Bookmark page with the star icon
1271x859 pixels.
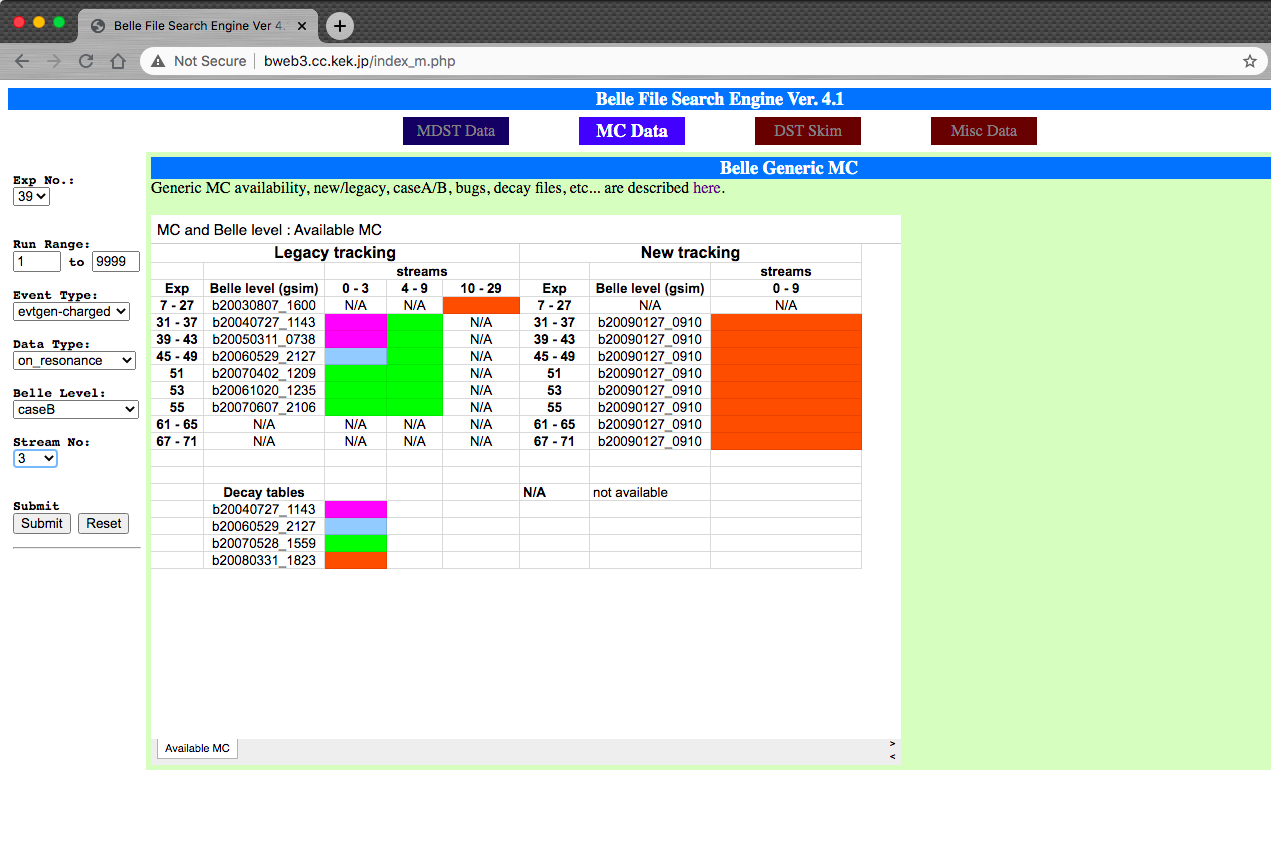(x=1249, y=61)
